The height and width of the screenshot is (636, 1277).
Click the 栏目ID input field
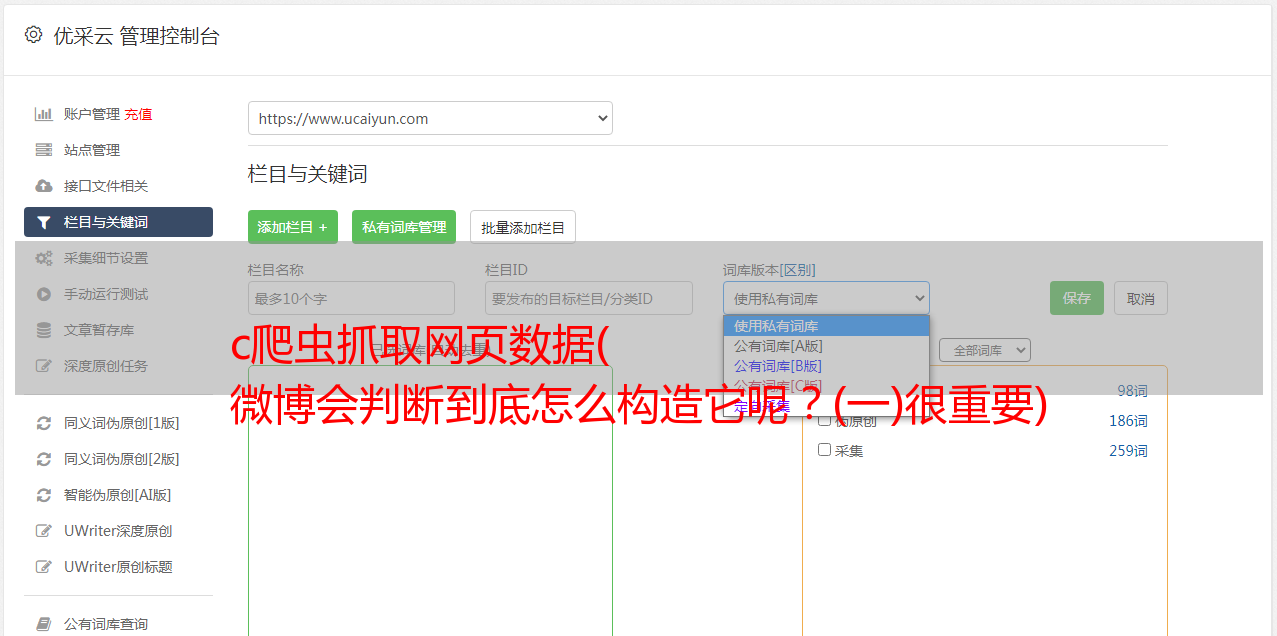click(589, 298)
